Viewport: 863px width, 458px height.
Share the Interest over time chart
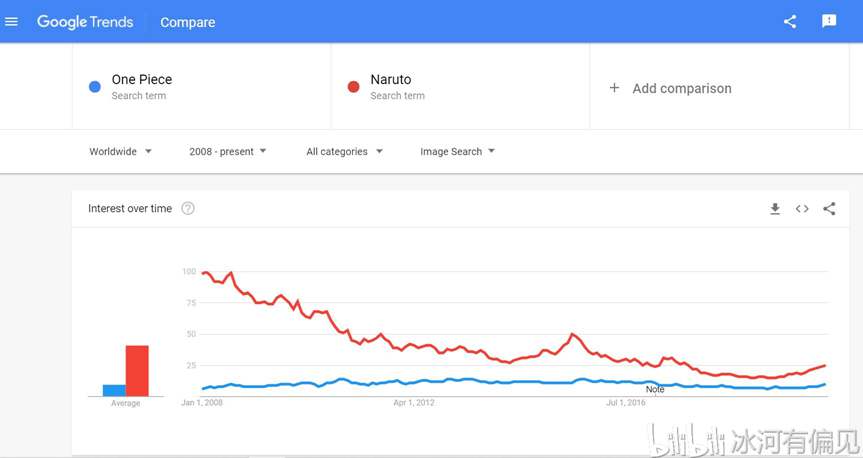[x=829, y=209]
